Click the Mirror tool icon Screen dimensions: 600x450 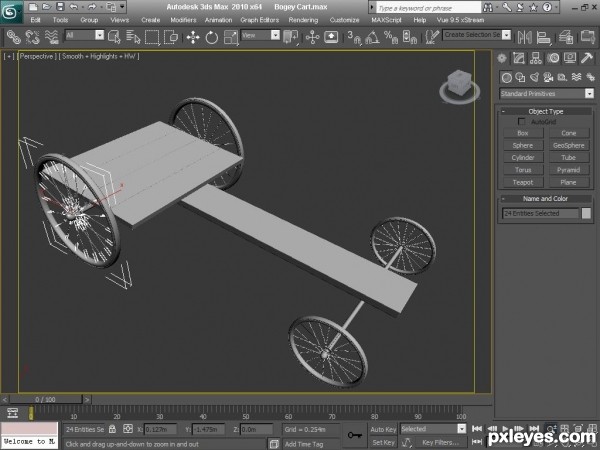point(525,37)
